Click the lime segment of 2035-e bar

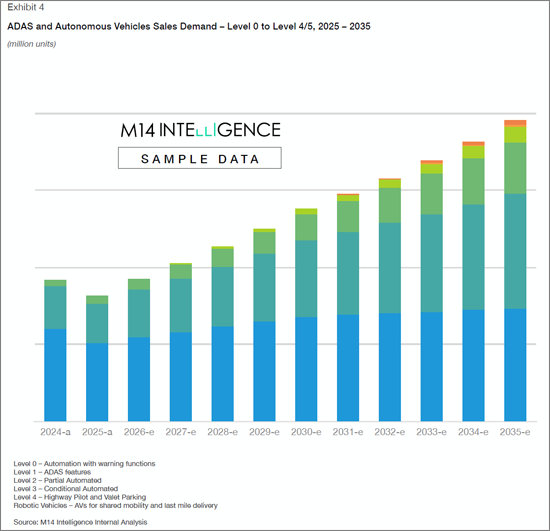[x=515, y=135]
